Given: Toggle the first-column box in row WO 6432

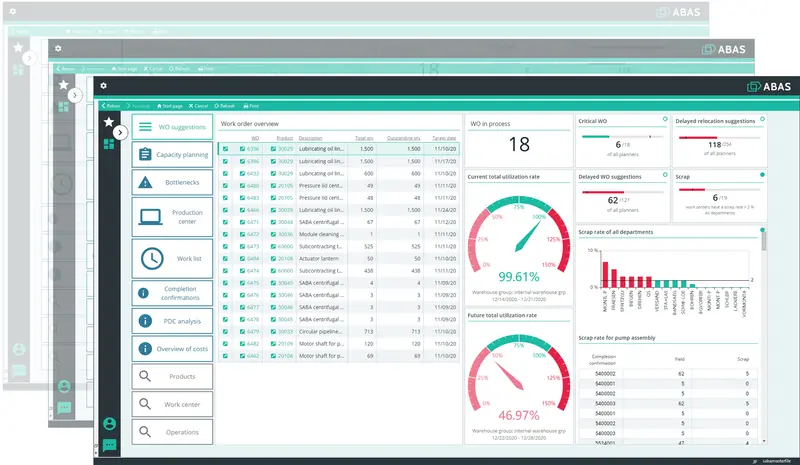Looking at the screenshot, I should click(x=225, y=173).
